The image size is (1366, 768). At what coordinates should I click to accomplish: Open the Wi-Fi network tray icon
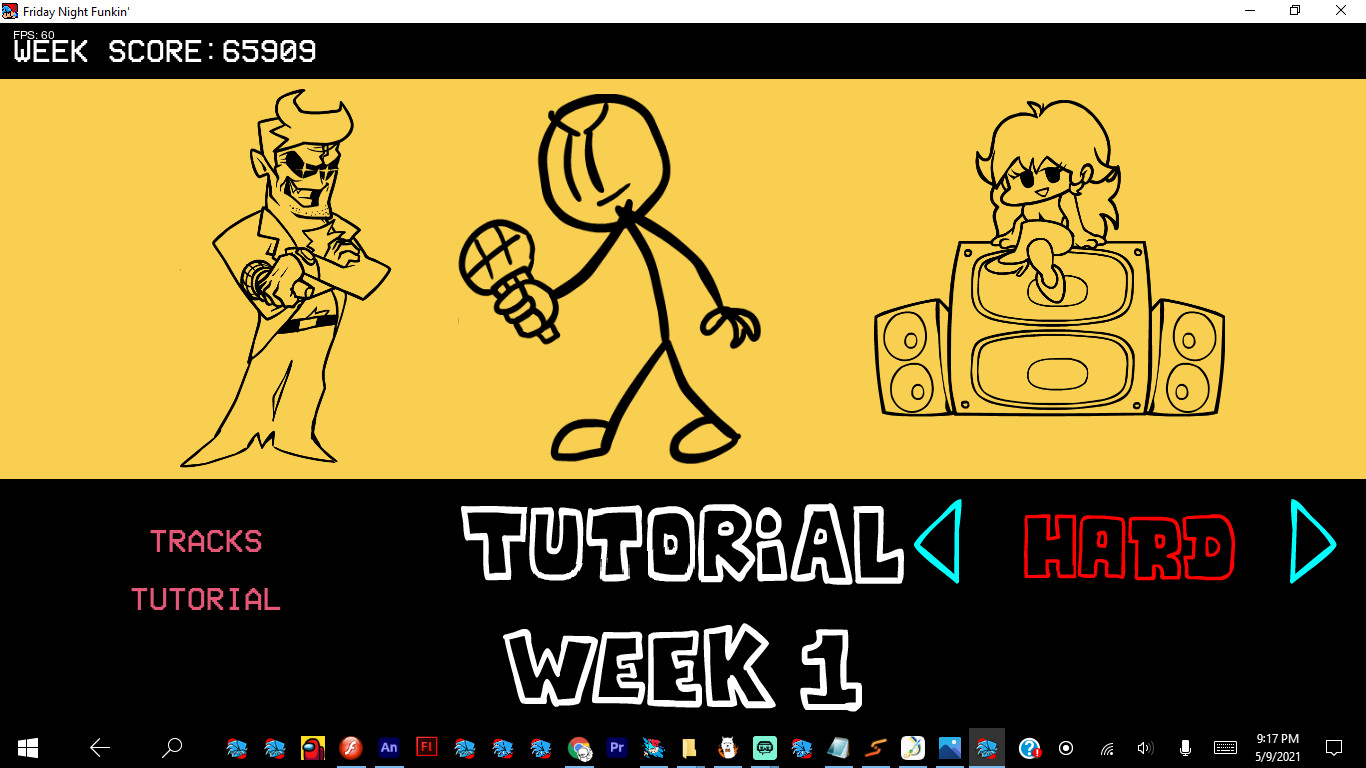[1107, 748]
